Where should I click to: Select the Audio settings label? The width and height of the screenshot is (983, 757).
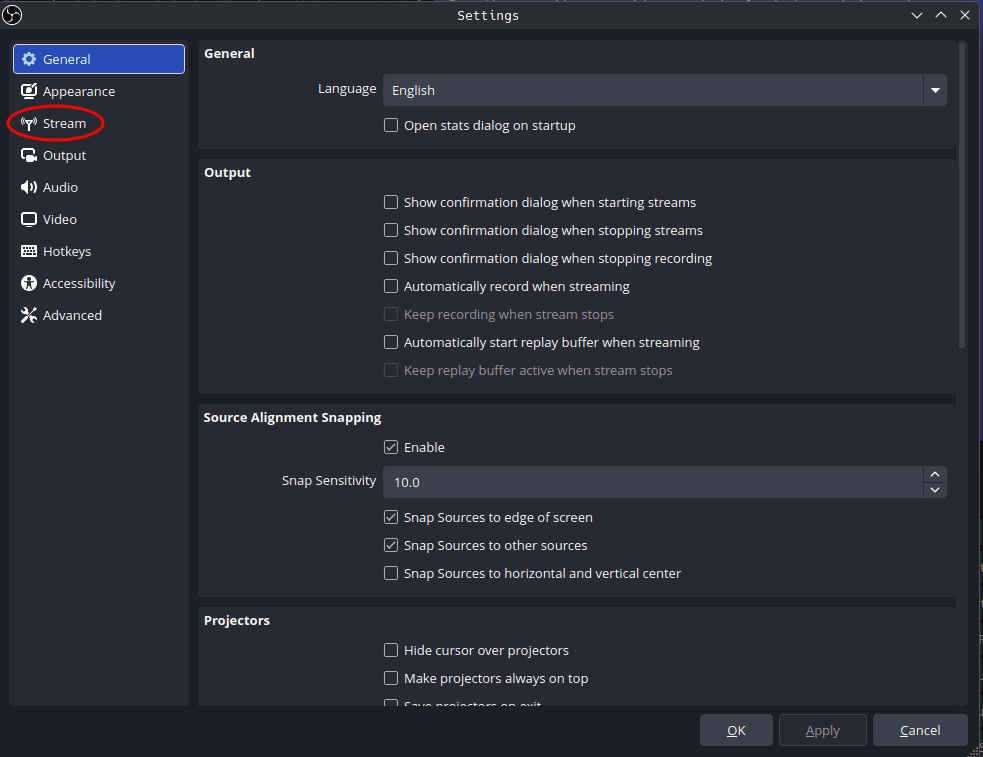tap(60, 187)
